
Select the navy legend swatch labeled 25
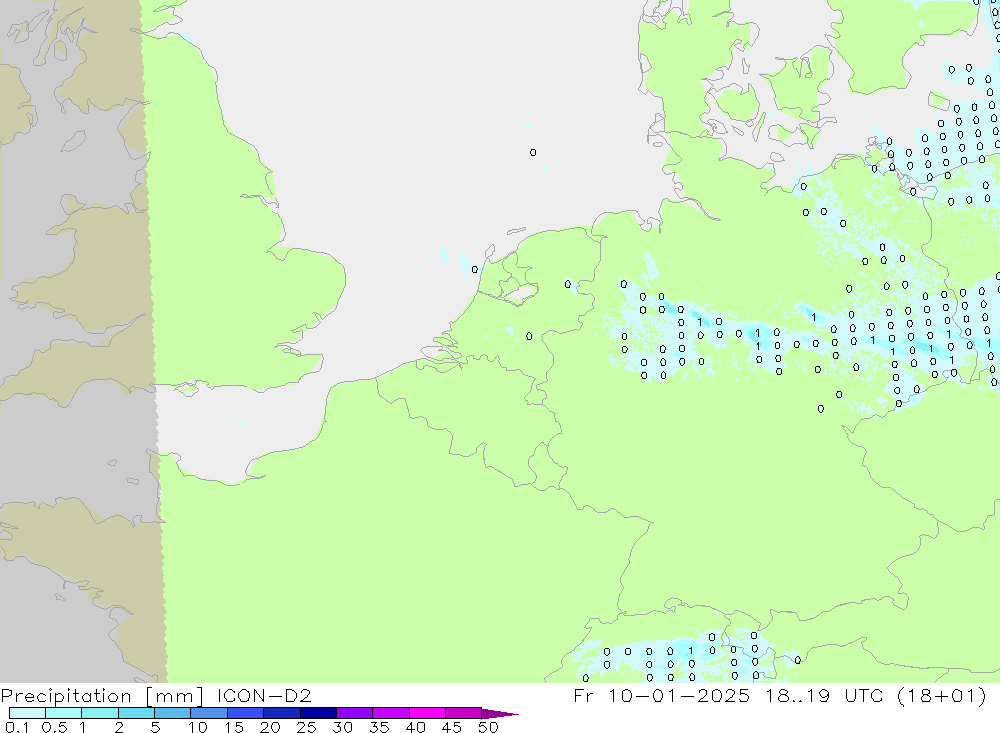318,713
